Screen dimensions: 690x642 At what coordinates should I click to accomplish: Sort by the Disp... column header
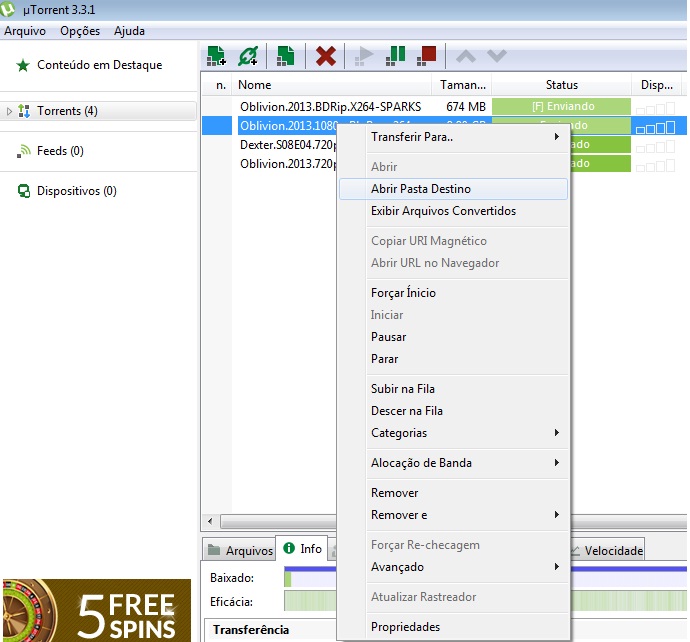pos(657,85)
